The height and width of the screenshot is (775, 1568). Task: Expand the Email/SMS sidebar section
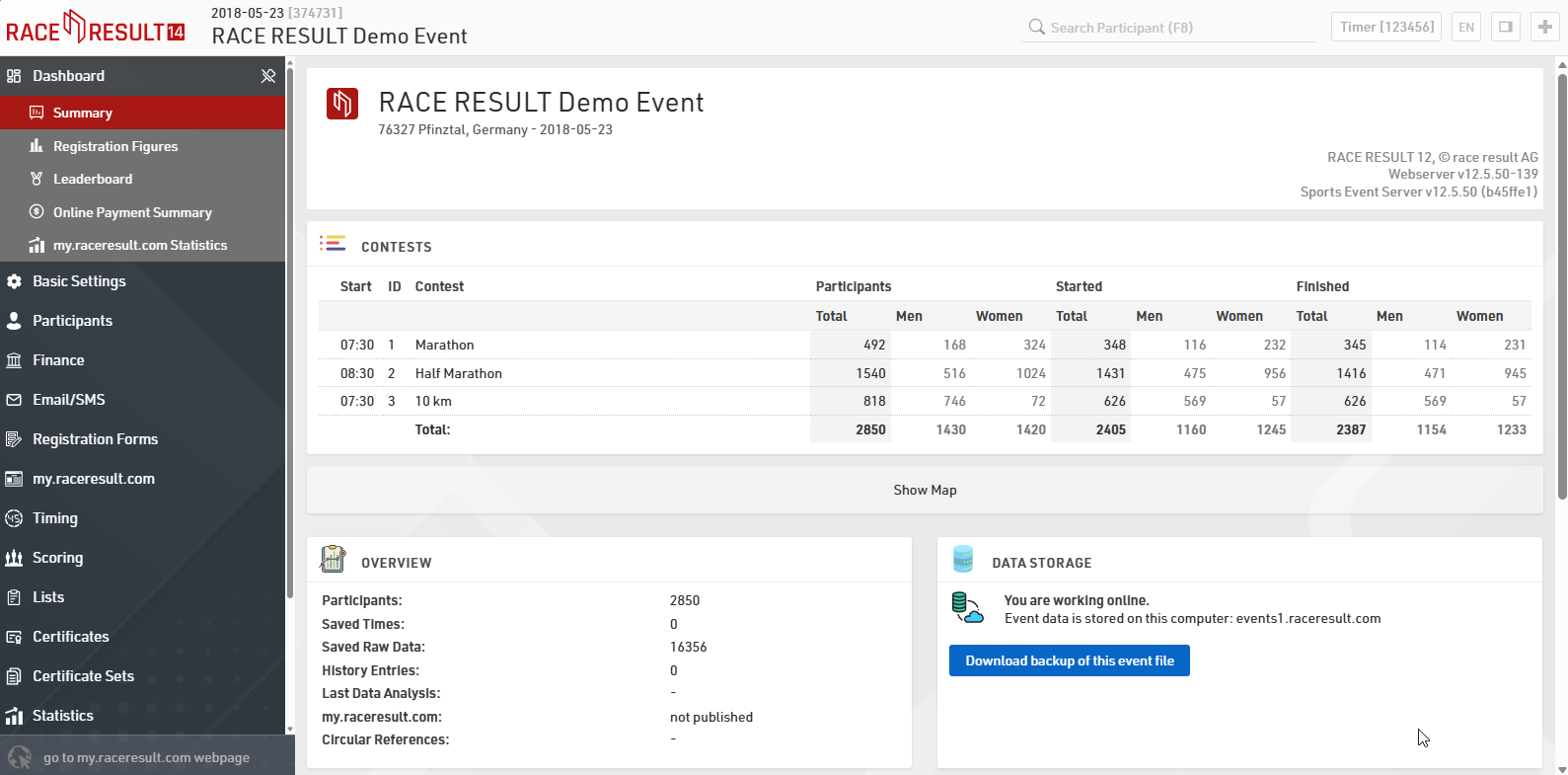click(x=68, y=400)
